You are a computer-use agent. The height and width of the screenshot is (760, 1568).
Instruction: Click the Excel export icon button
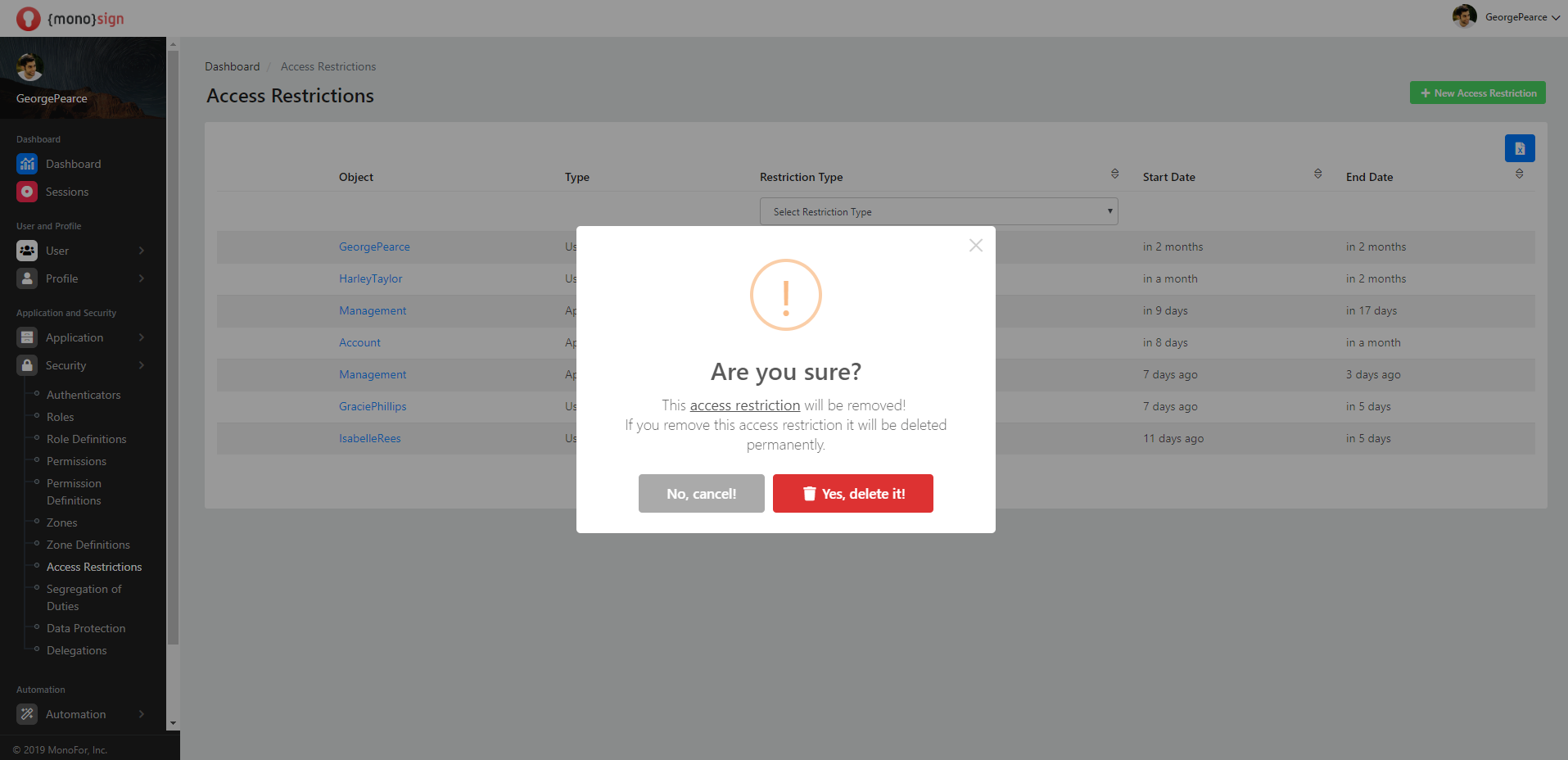point(1519,148)
